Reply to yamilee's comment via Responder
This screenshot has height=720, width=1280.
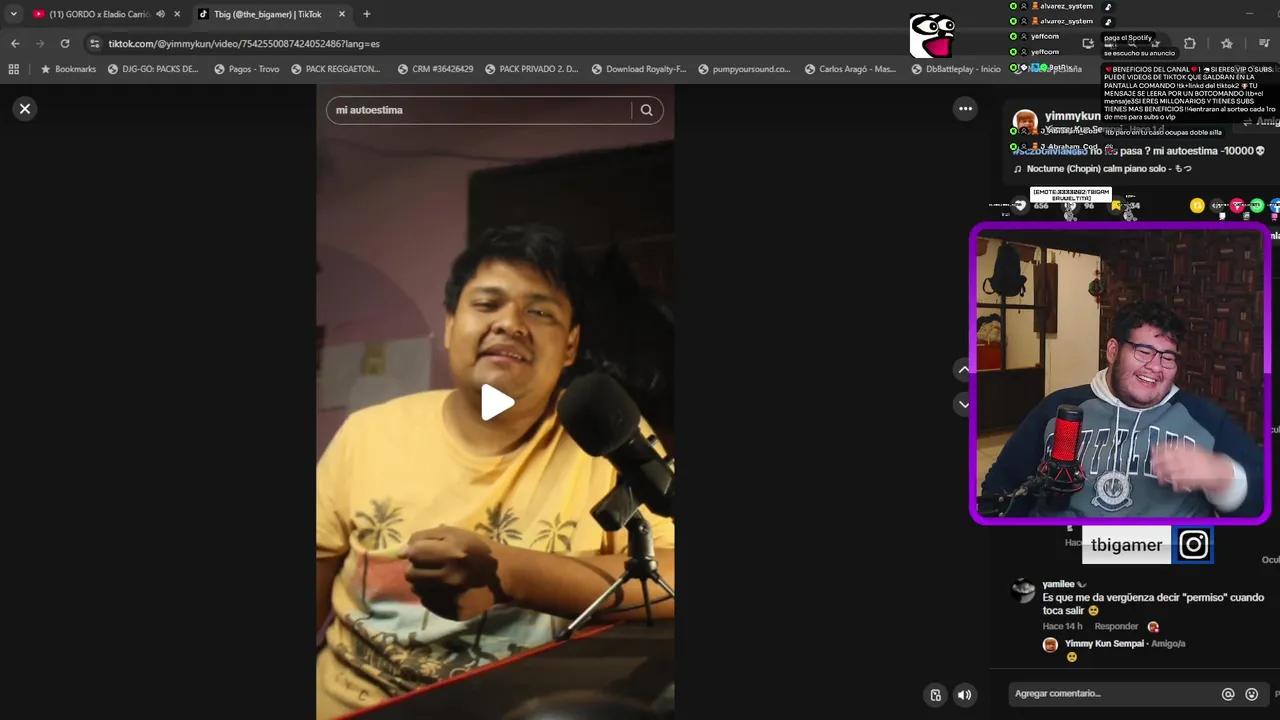point(1116,627)
